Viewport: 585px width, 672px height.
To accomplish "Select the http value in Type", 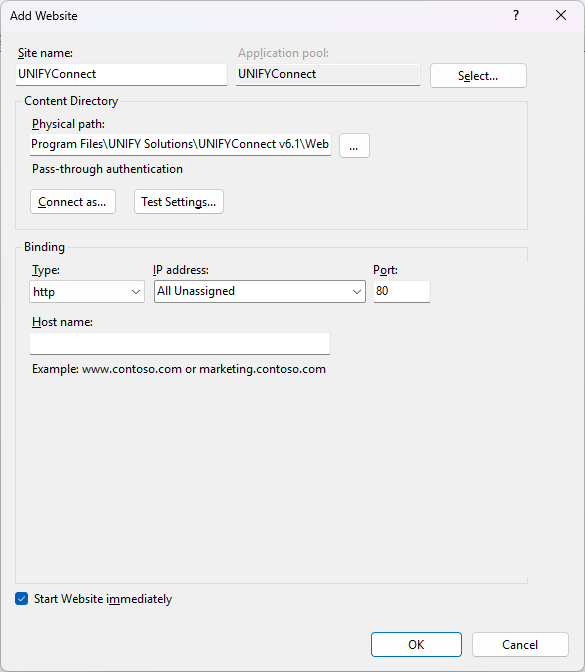I will [44, 292].
